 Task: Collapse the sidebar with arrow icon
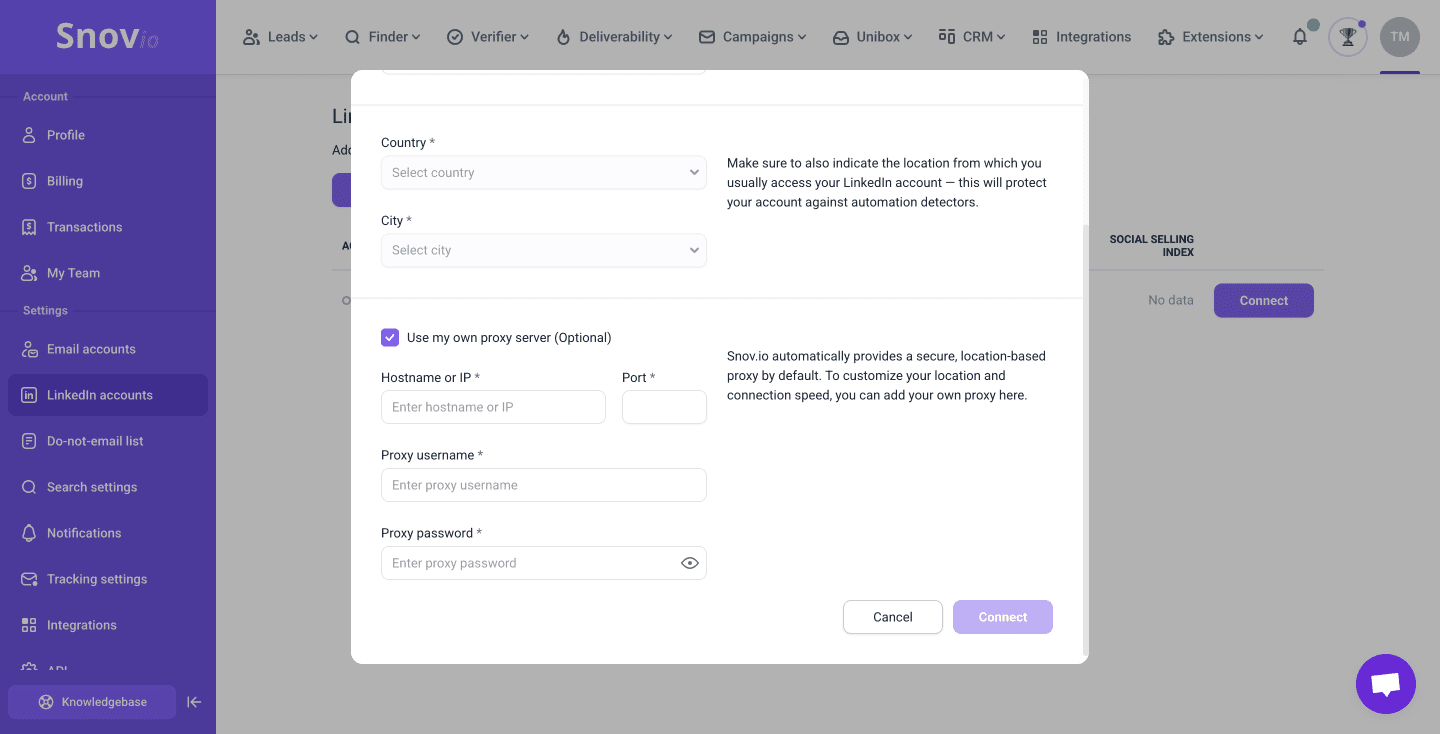point(195,702)
